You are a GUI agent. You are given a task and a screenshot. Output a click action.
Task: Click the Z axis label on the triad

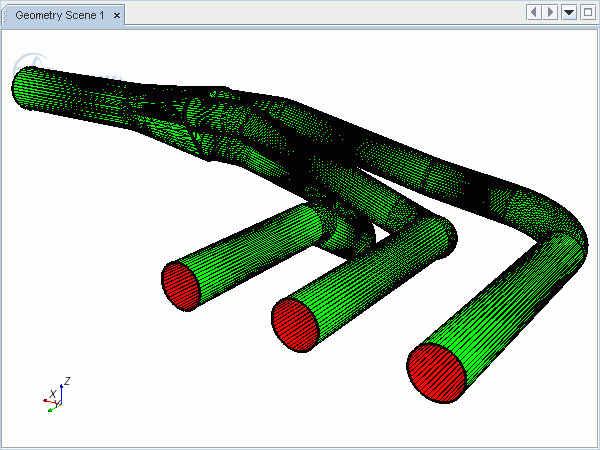pyautogui.click(x=66, y=381)
